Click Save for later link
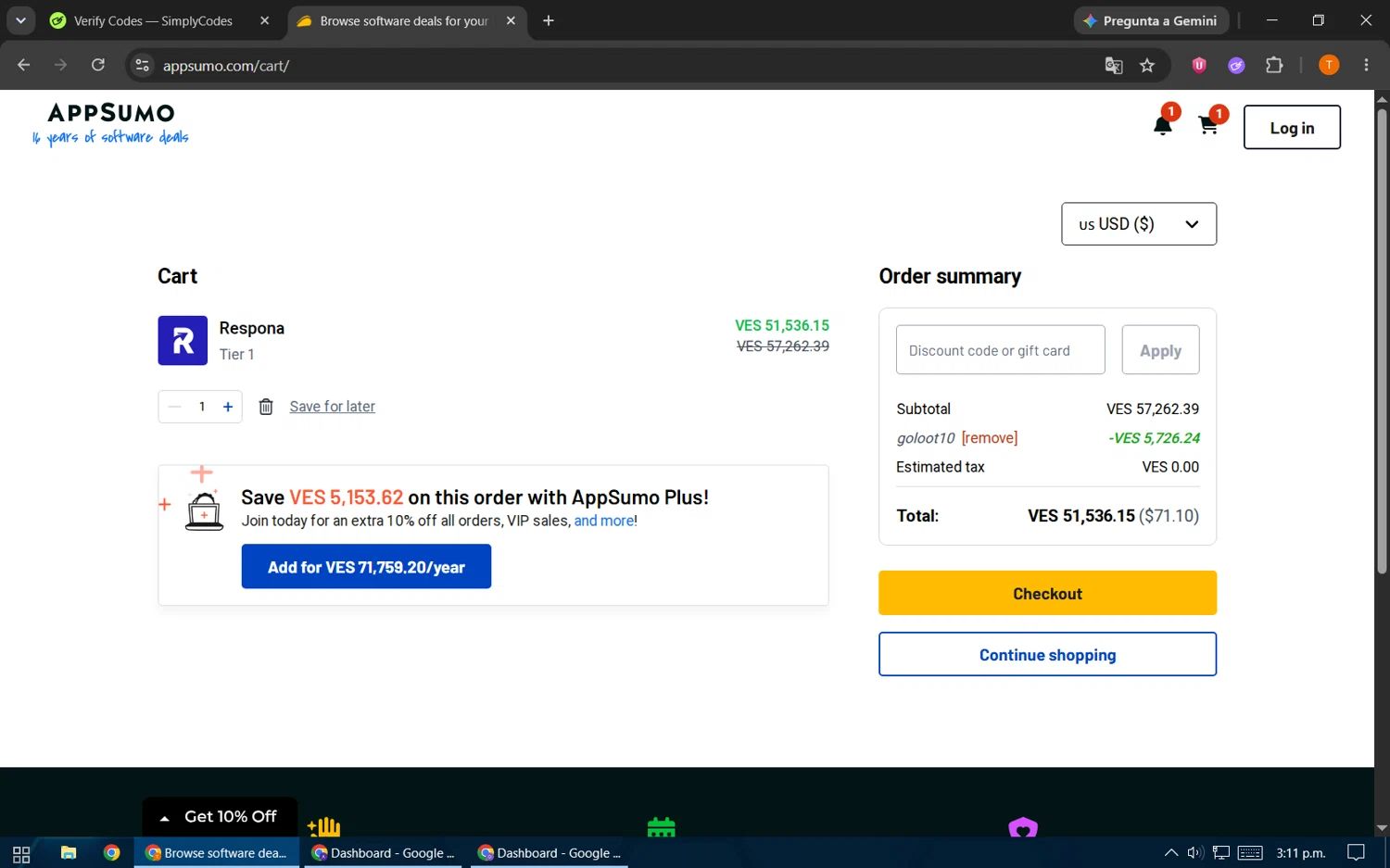 [332, 407]
